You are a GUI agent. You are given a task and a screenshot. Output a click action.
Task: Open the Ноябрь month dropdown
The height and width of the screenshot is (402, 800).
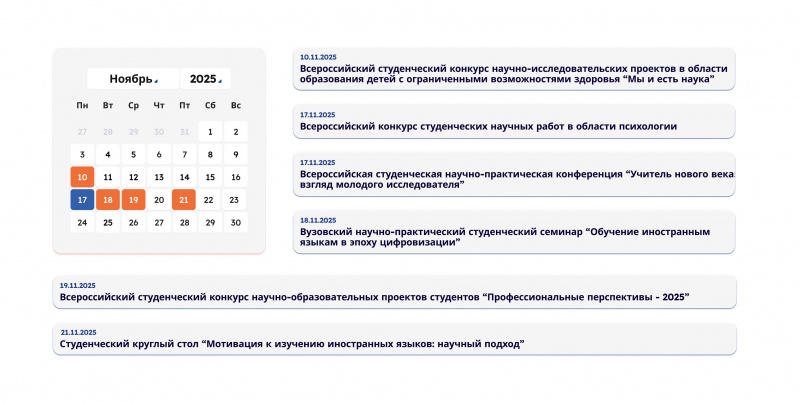click(x=132, y=79)
